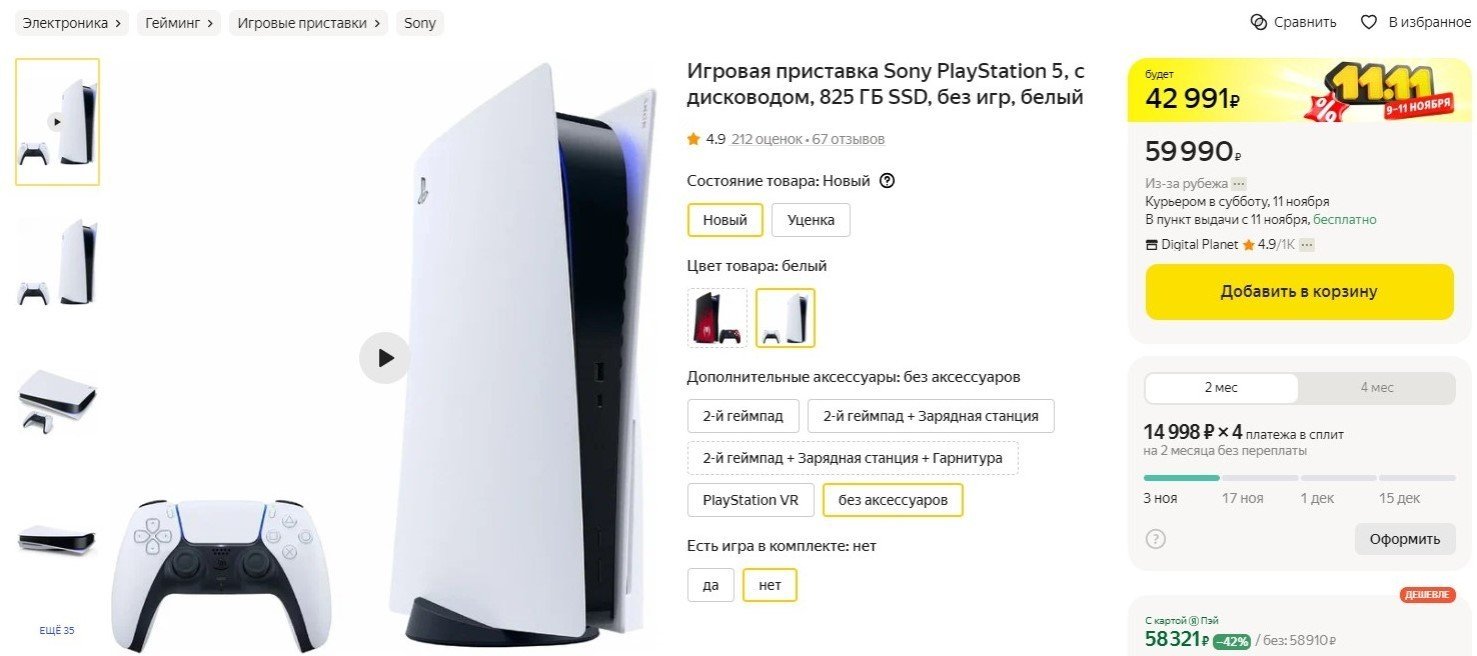
Task: Expand the Игровые приставки breadcrumb chevron
Action: point(377,23)
